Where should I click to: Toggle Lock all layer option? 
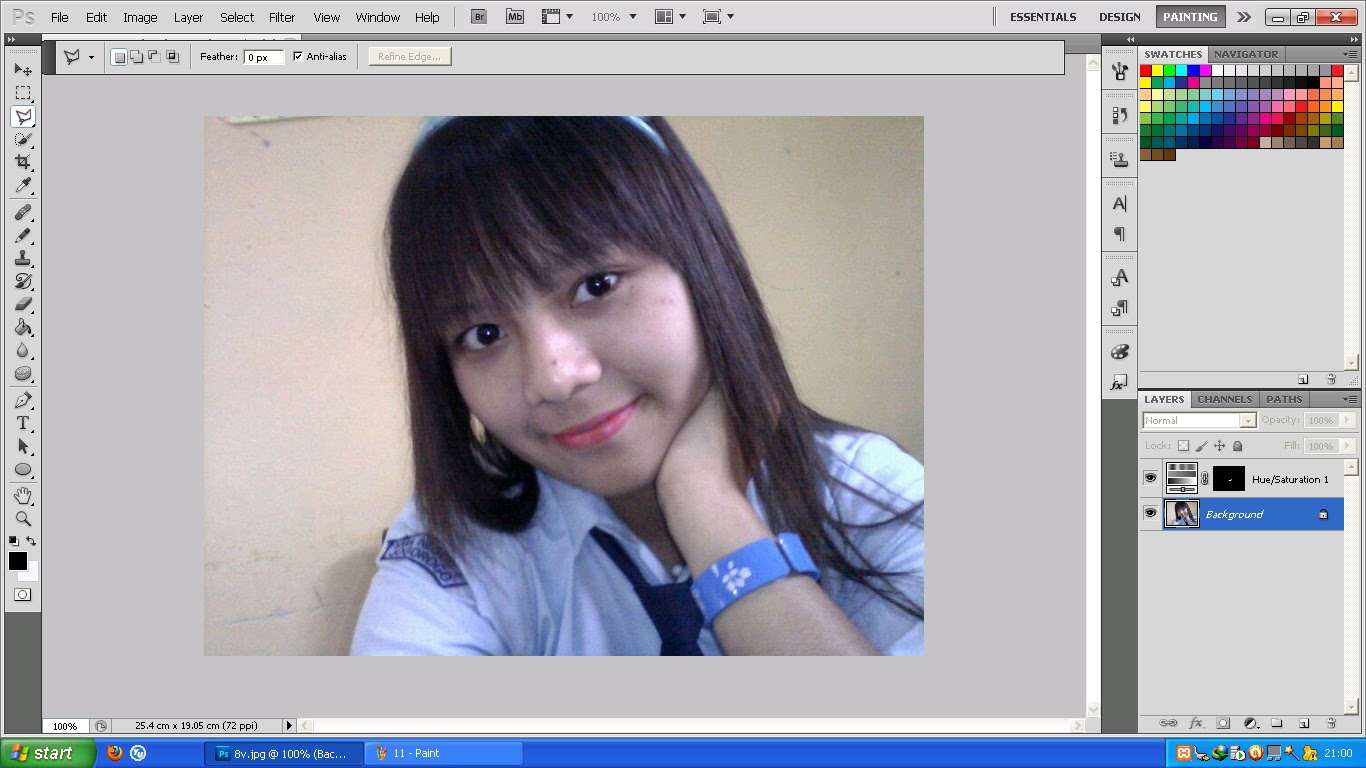(x=1238, y=446)
